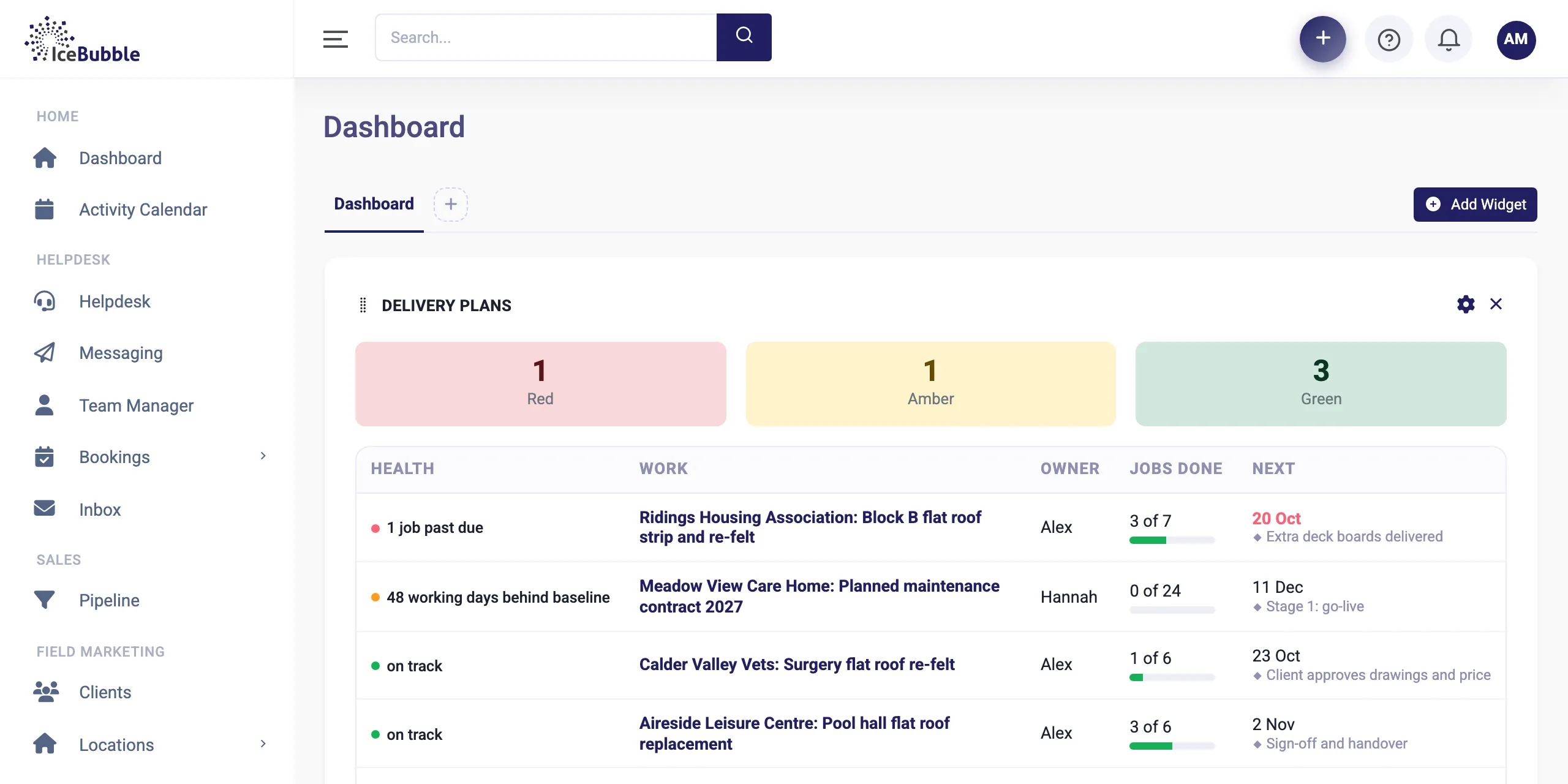1568x784 pixels.
Task: Click the '11 Dec' next date
Action: (x=1277, y=587)
